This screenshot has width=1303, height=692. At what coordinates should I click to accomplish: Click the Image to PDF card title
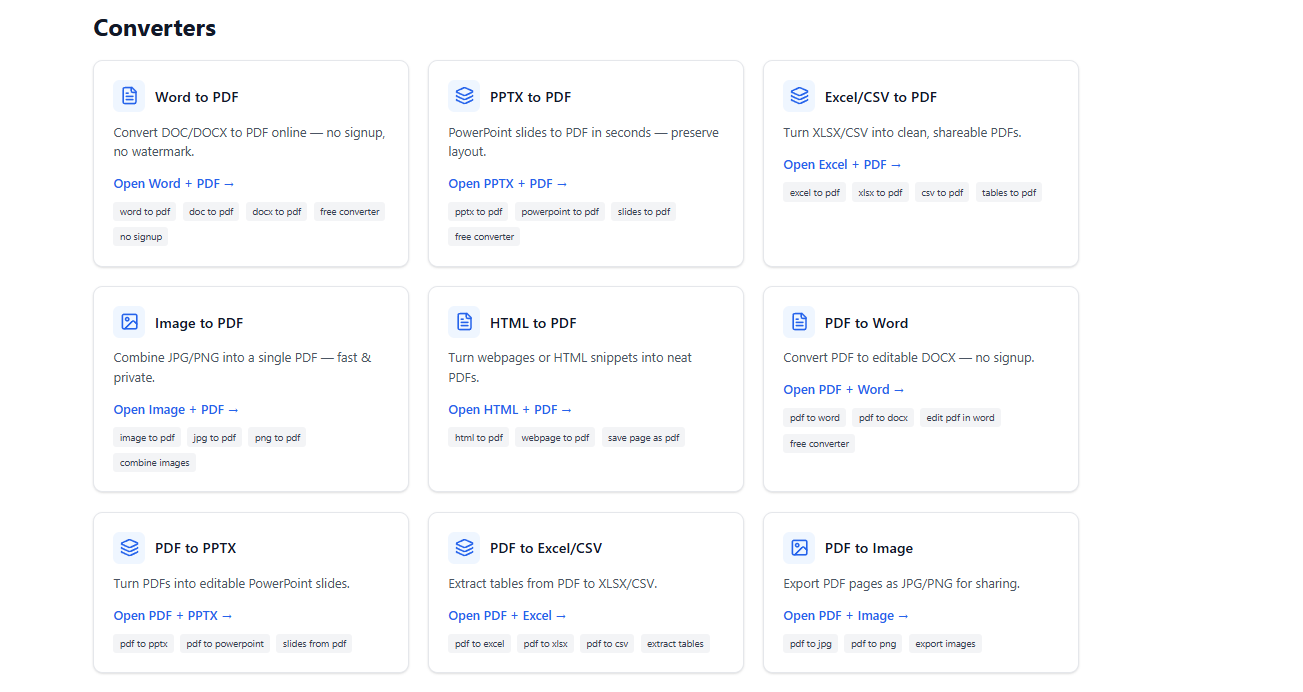[x=199, y=323]
